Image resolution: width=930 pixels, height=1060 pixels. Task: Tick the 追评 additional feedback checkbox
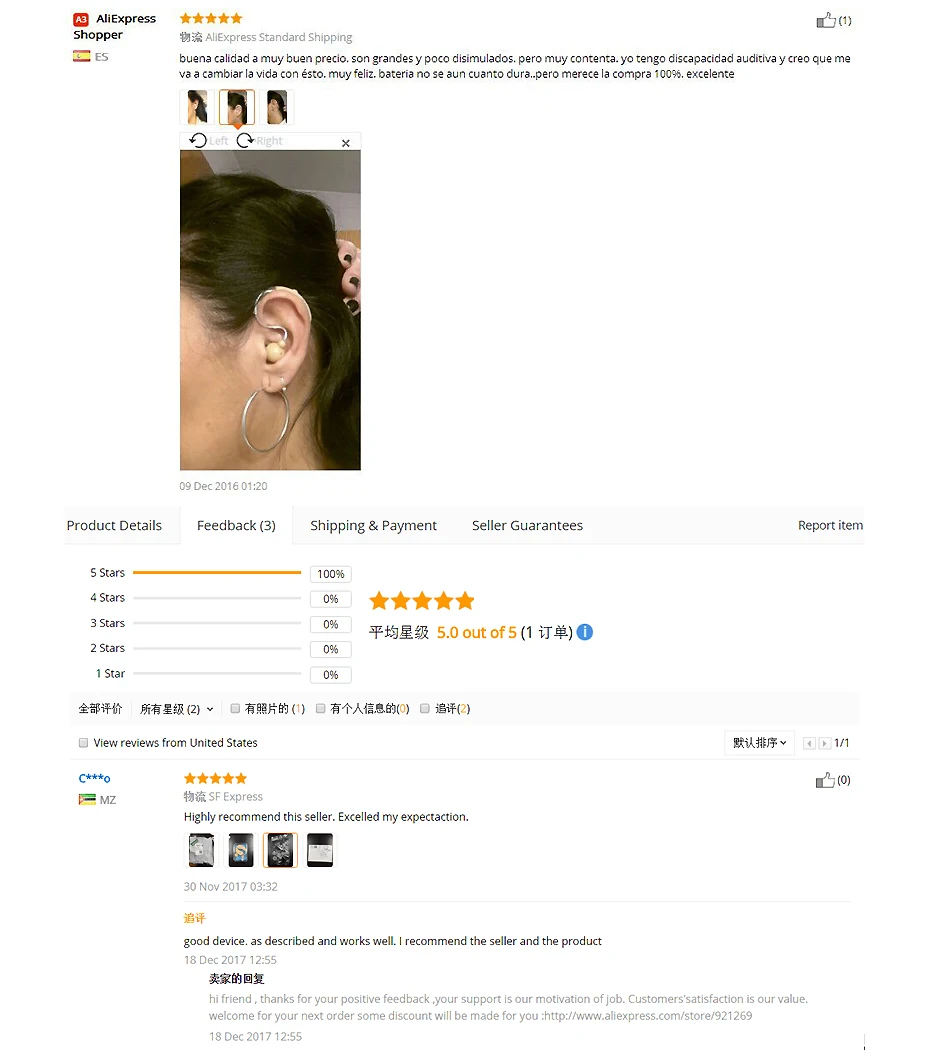pos(425,708)
